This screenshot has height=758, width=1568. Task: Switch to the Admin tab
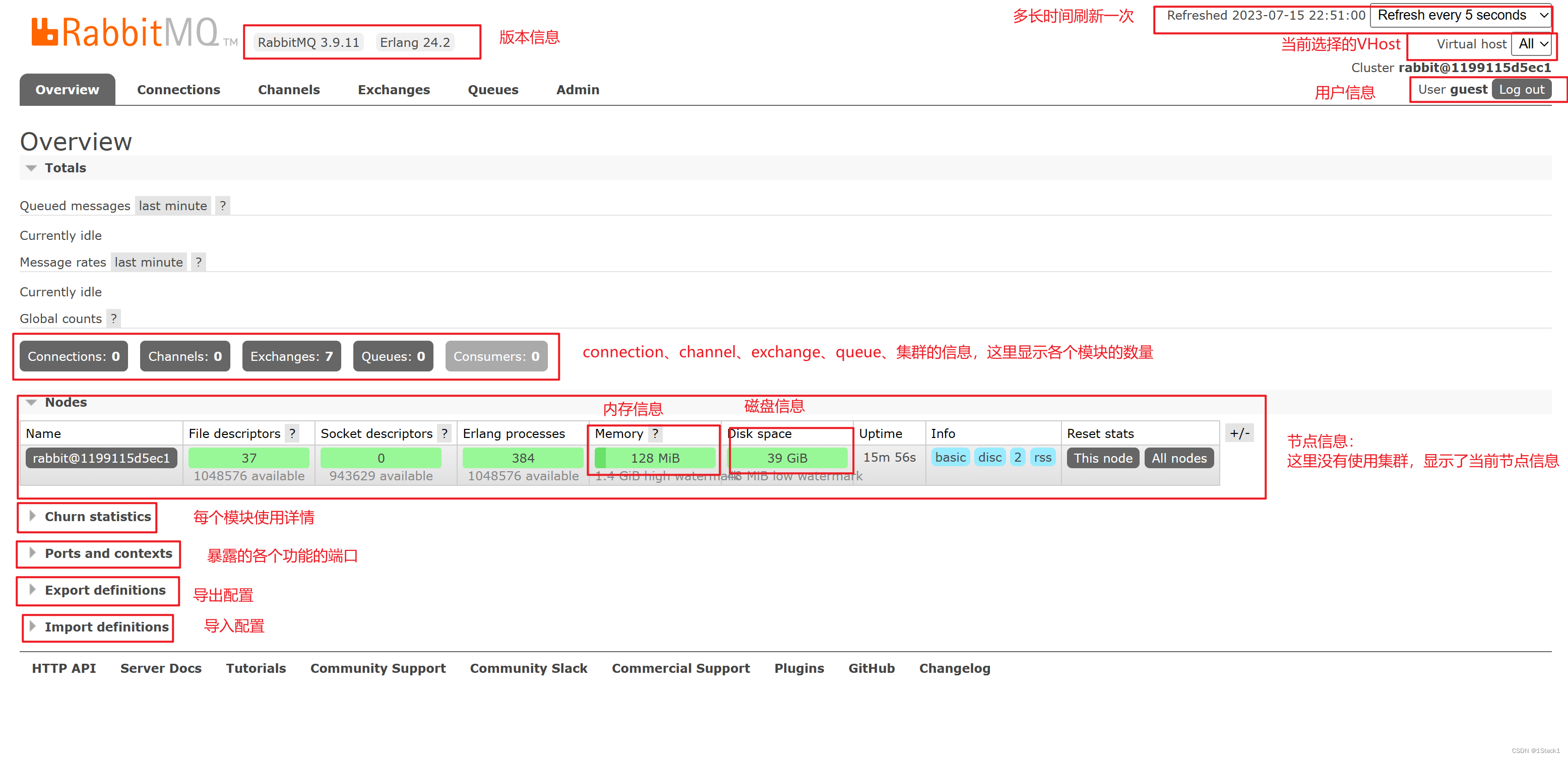click(578, 90)
